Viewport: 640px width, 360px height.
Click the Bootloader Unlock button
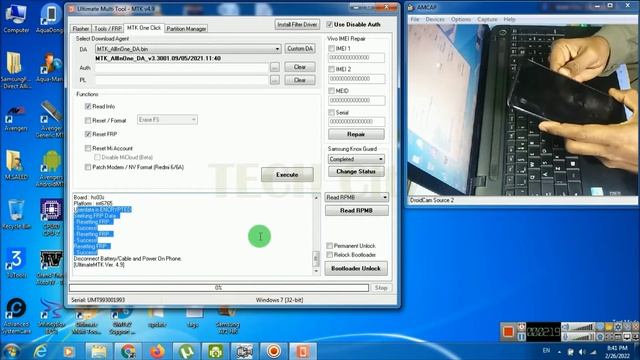pyautogui.click(x=356, y=268)
